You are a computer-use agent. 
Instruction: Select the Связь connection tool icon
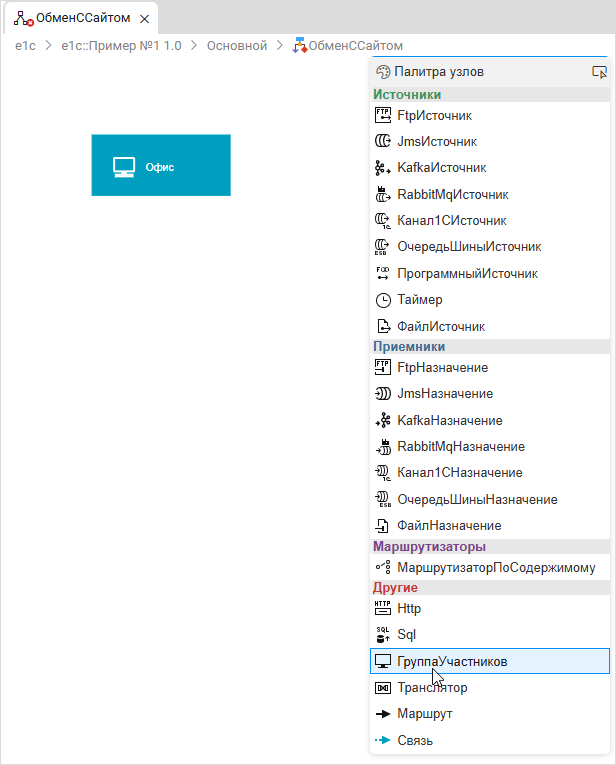coord(381,741)
